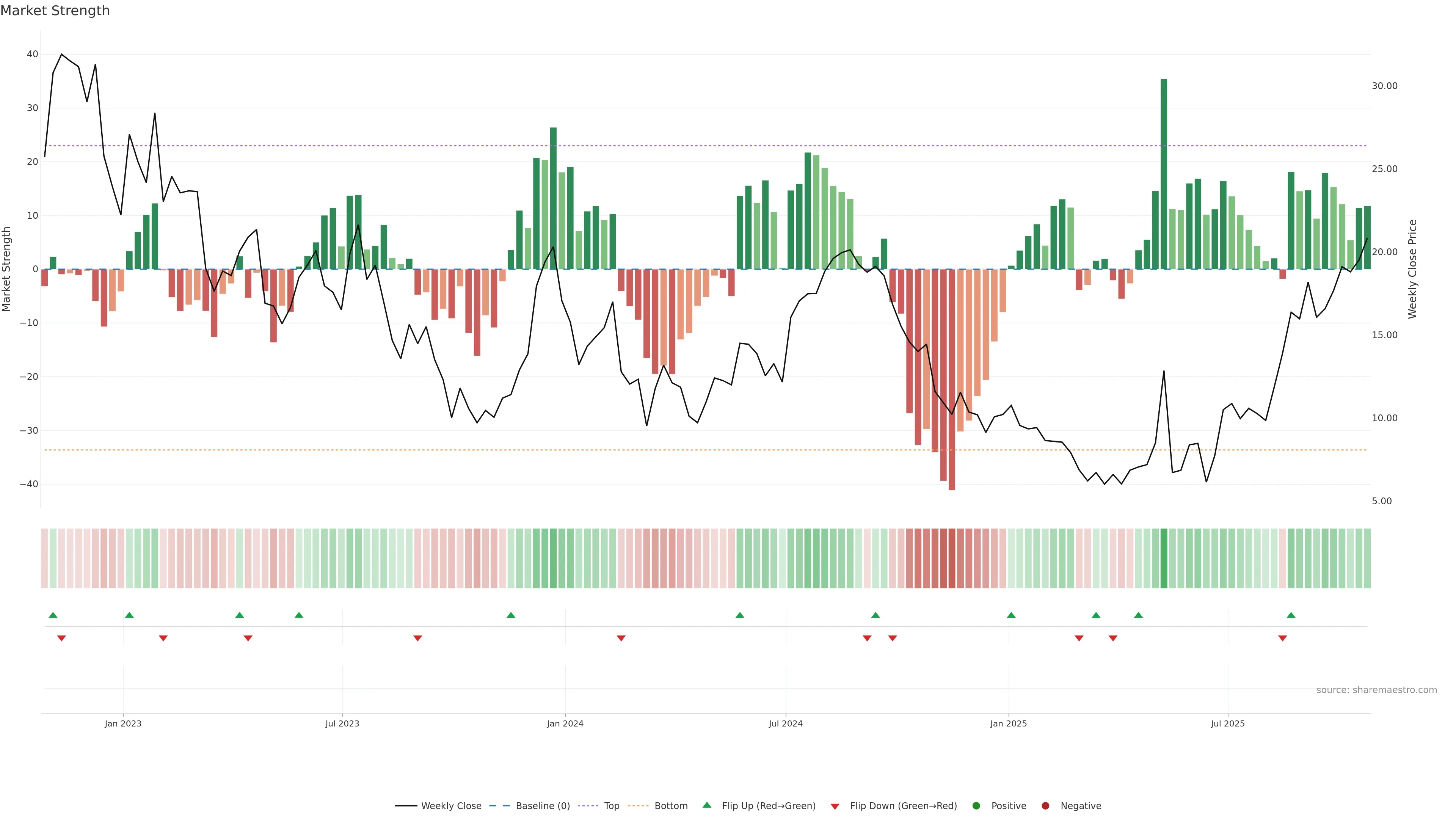1456x819 pixels.
Task: Select the Jan 2024 x-axis label
Action: click(x=565, y=723)
